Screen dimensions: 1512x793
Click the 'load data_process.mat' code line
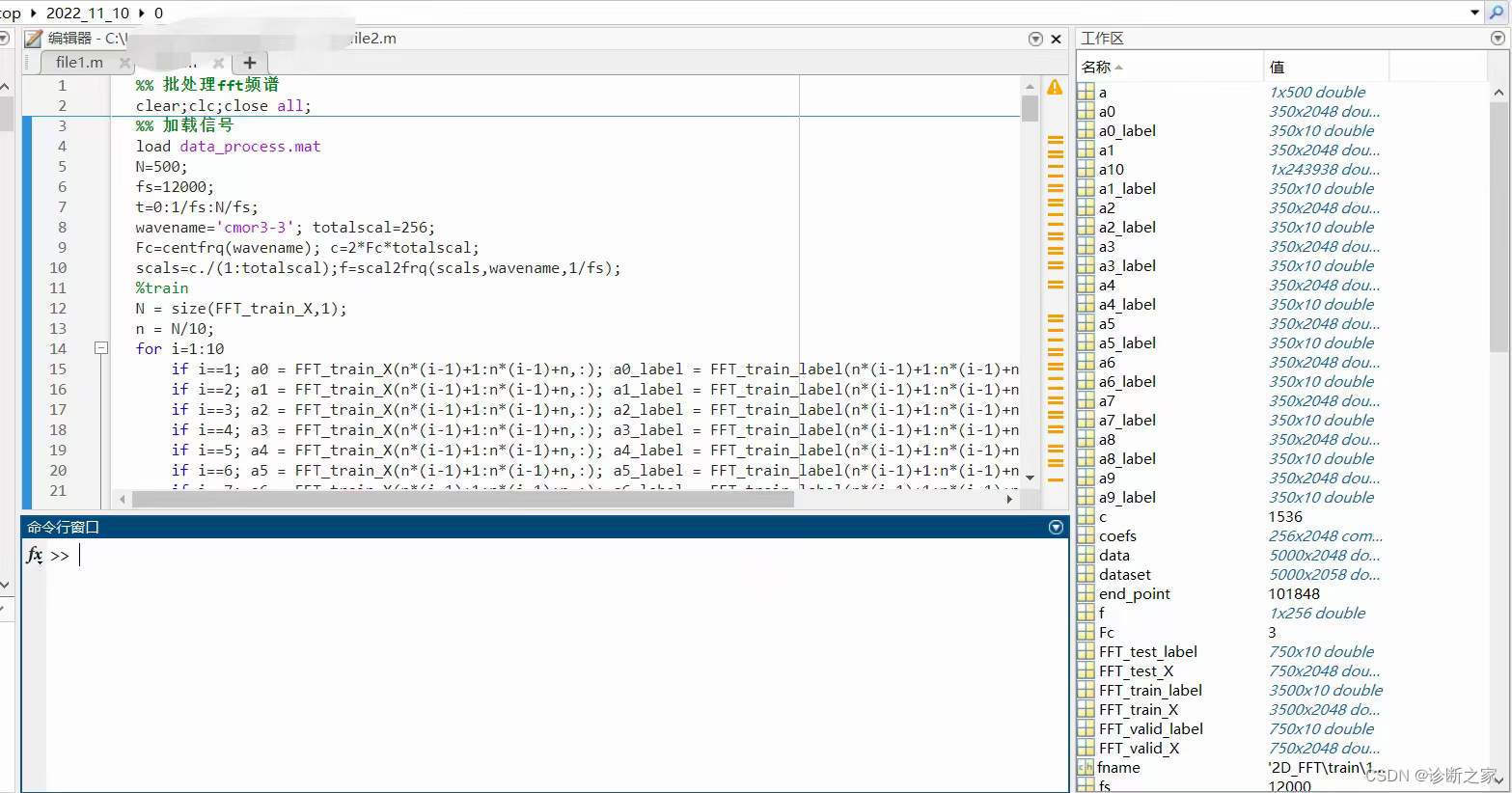pyautogui.click(x=228, y=146)
